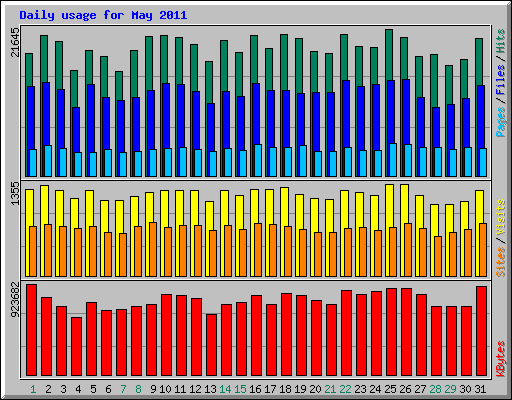Select the cyan pages bar for day 16
512x400 pixels.
pos(258,160)
